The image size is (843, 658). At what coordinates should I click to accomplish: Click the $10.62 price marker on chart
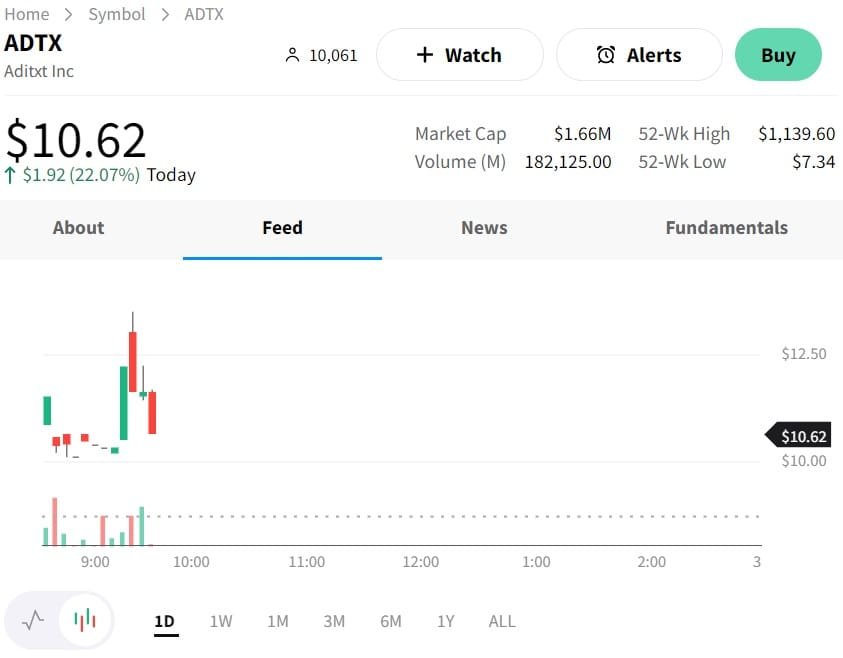point(801,436)
